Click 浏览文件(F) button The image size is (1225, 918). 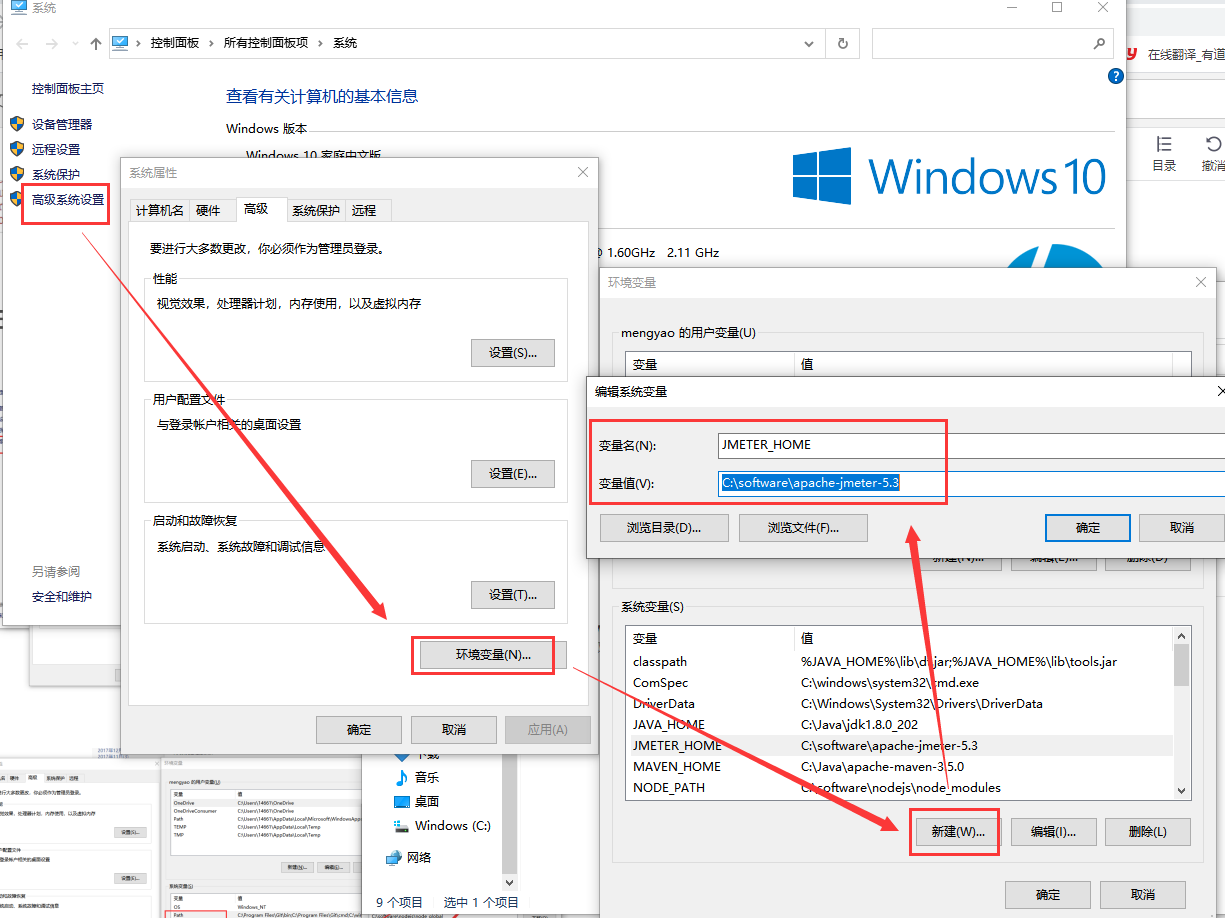803,528
